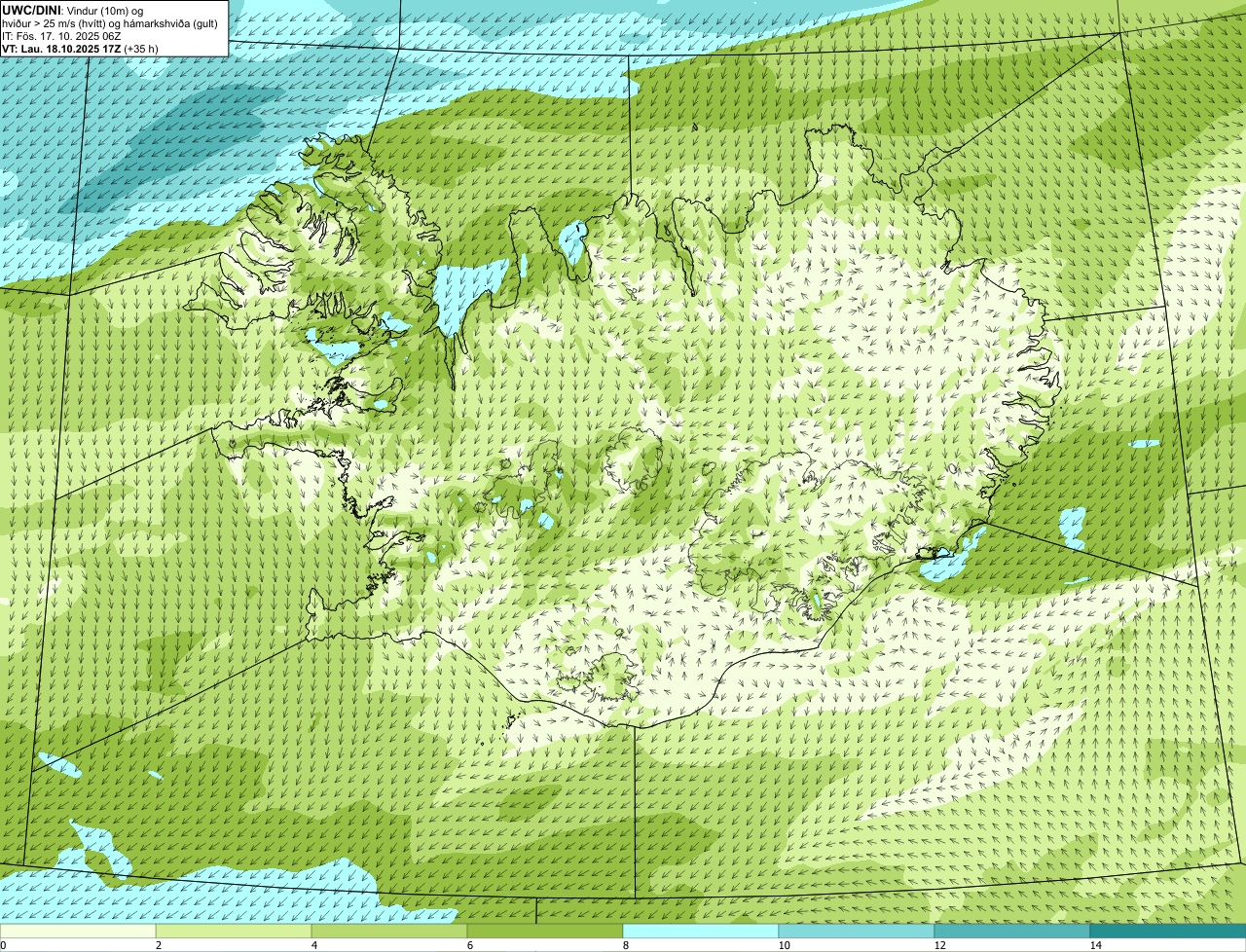Click the 12–14 m/s teal legend swatch
The height and width of the screenshot is (952, 1246).
[1012, 931]
